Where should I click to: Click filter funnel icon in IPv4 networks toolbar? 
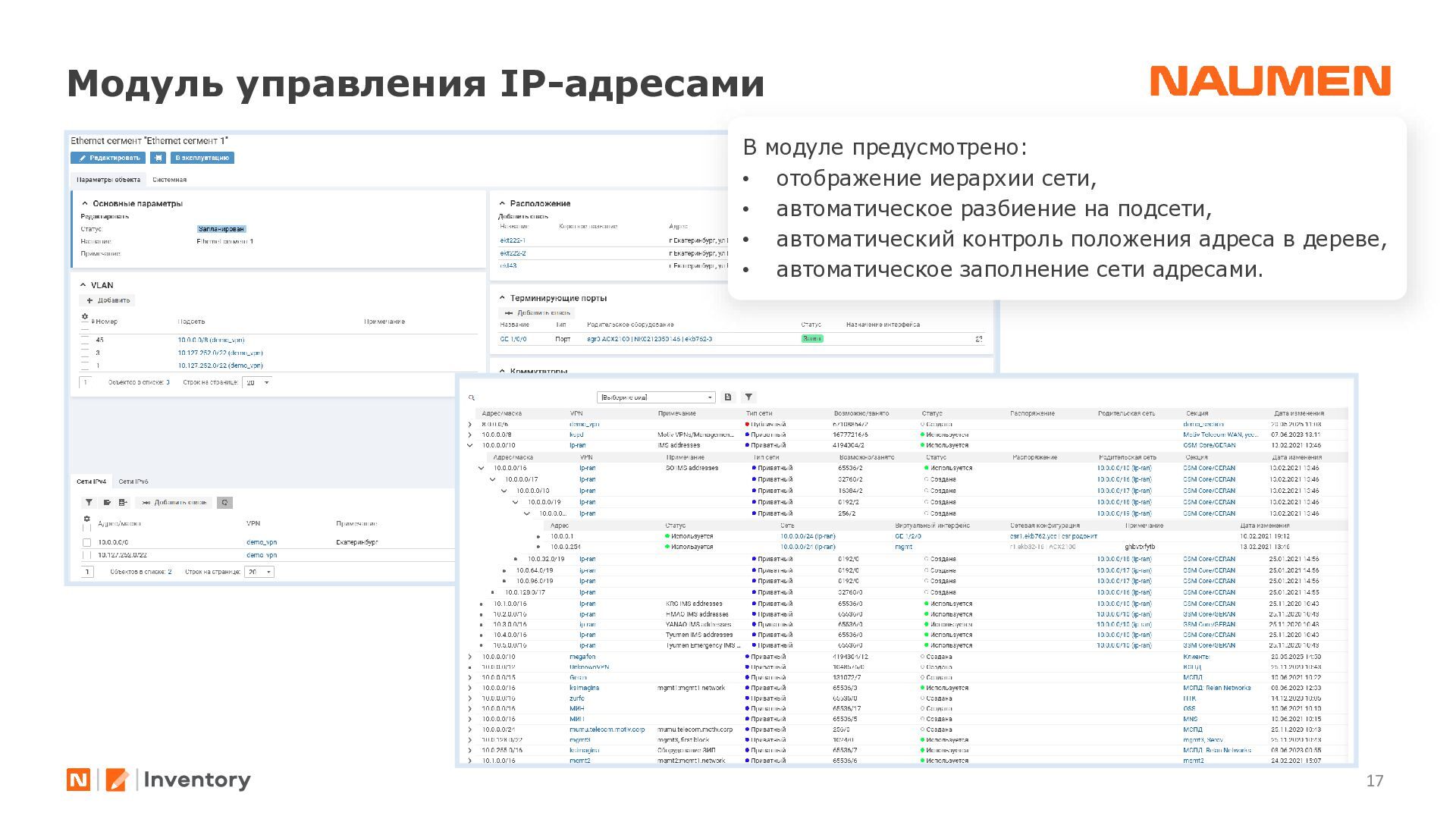[89, 502]
